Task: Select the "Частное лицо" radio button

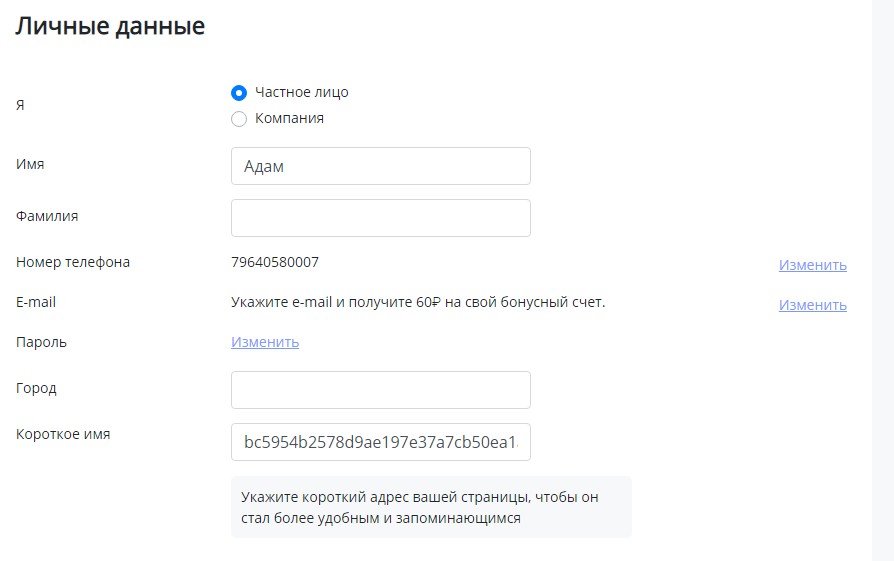Action: pyautogui.click(x=239, y=93)
